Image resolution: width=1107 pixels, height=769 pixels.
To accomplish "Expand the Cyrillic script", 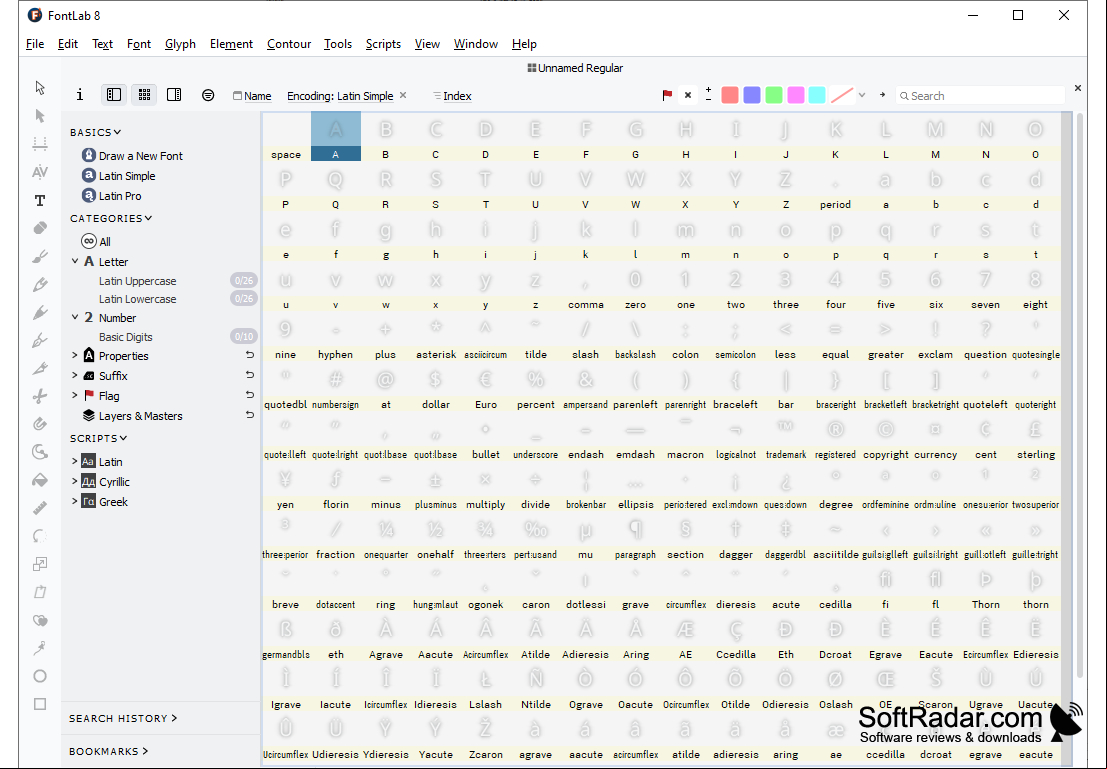I will pos(75,482).
